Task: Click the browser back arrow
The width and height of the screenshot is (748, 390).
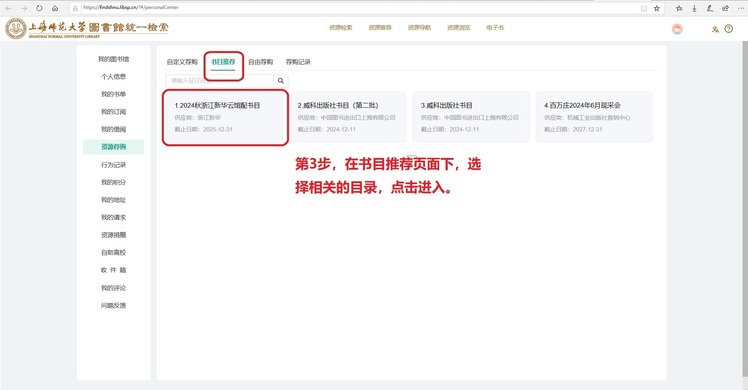Action: click(x=8, y=8)
